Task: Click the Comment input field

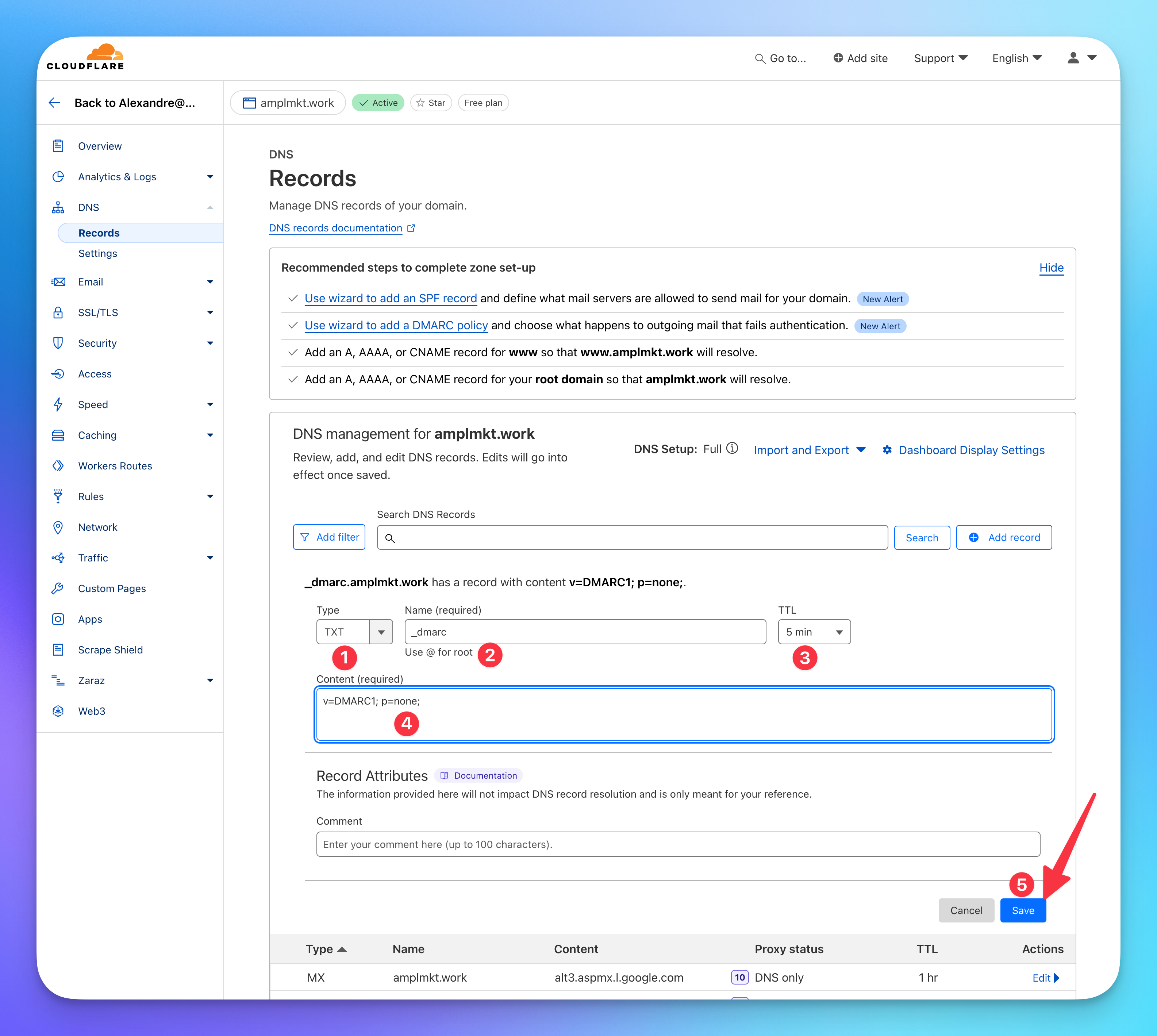Action: (677, 844)
